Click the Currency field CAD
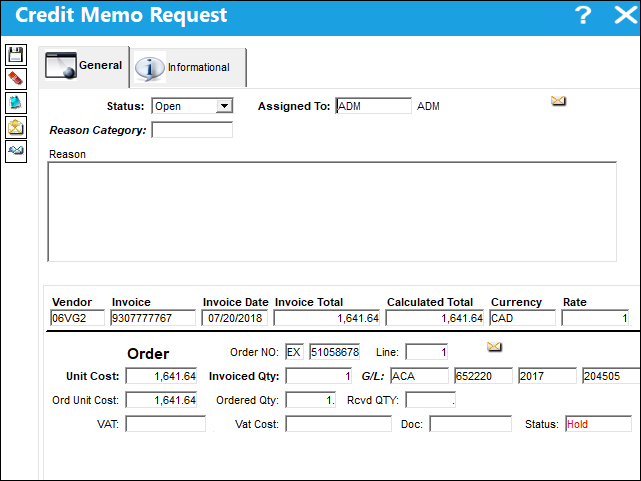The image size is (641, 481). click(x=522, y=318)
